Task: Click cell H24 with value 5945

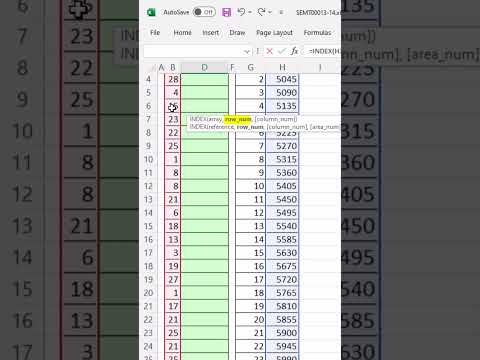Action: [282, 346]
